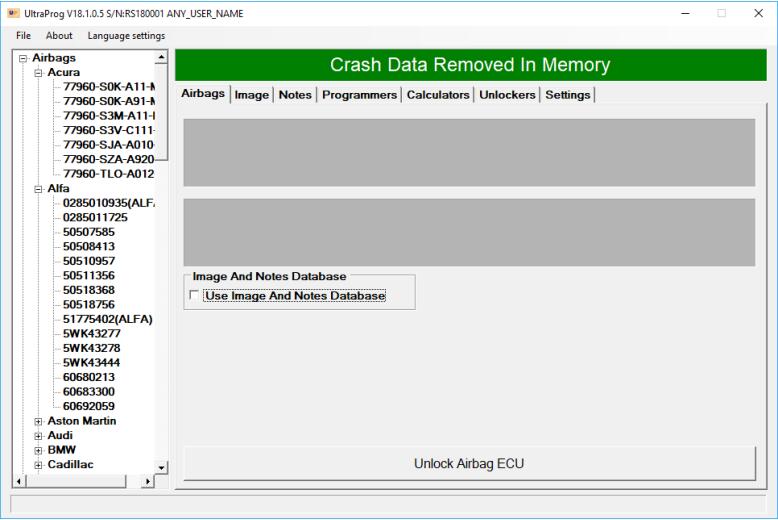This screenshot has height=520, width=778.
Task: Collapse the Acura tree node
Action: click(x=38, y=73)
